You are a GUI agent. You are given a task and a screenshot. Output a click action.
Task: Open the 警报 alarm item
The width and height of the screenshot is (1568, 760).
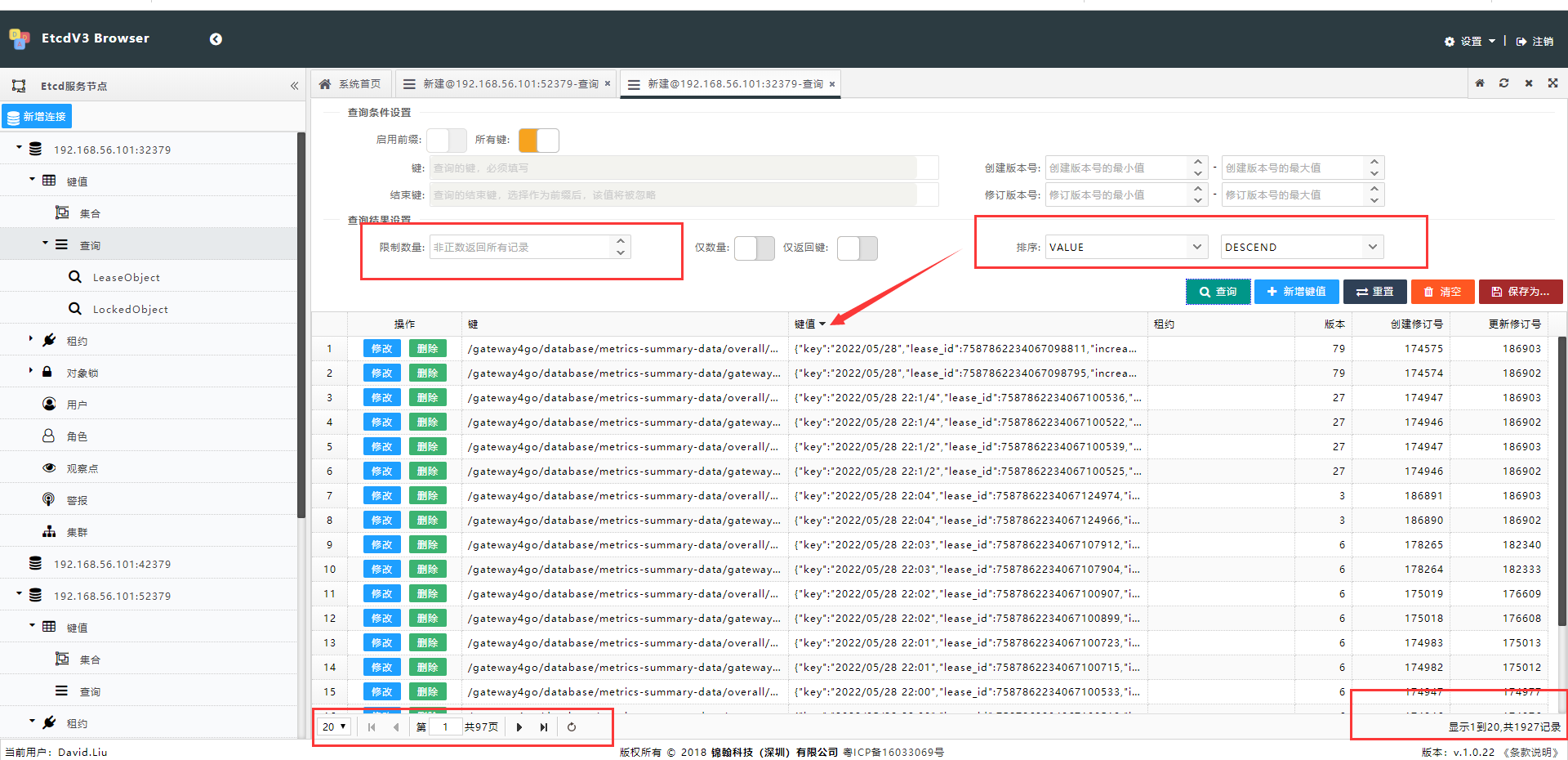pos(77,500)
